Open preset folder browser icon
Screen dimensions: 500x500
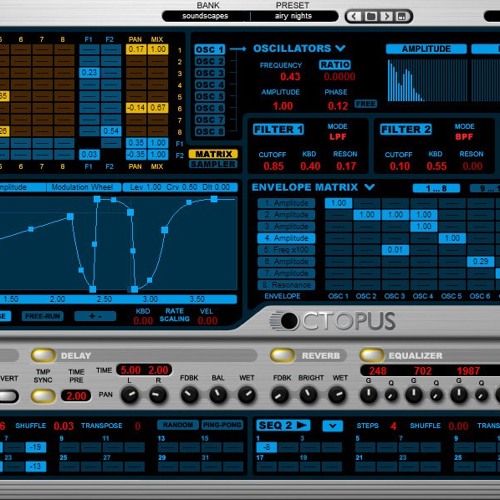pos(371,16)
